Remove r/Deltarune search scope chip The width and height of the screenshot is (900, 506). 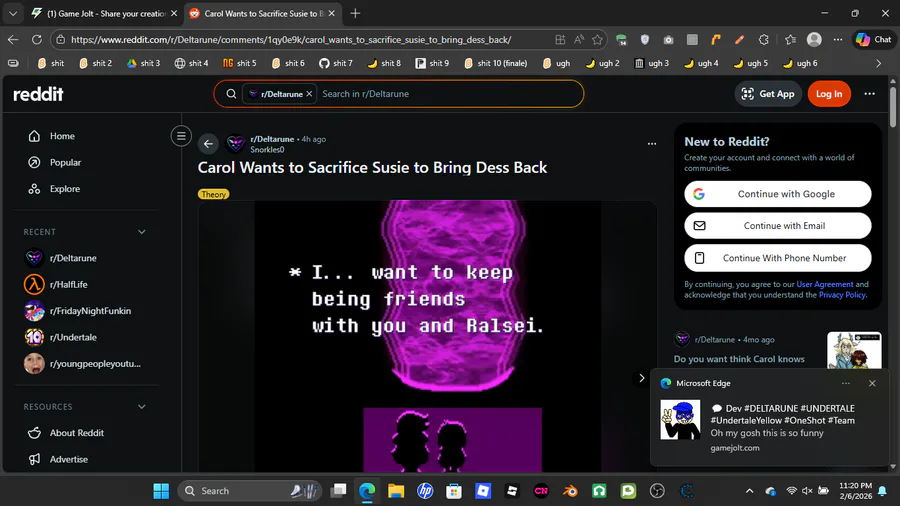point(309,94)
